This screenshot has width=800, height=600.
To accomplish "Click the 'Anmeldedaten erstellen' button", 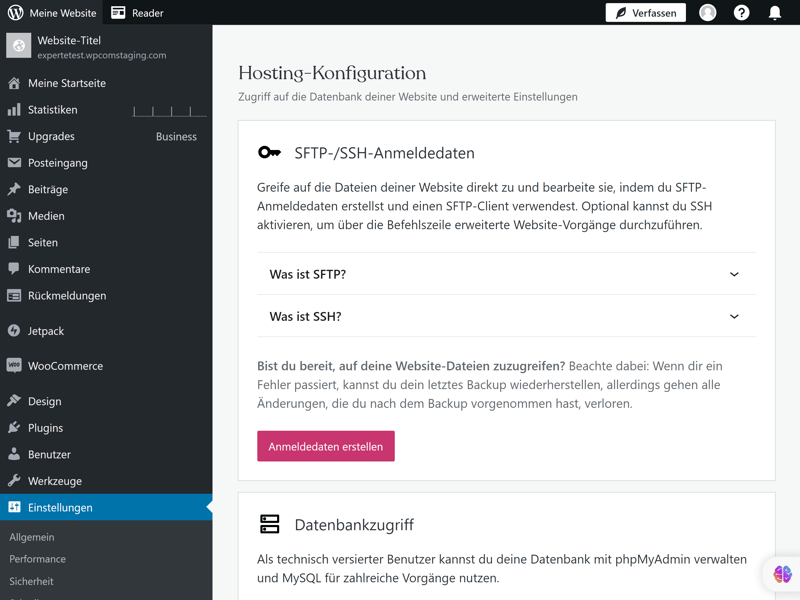I will coord(325,446).
